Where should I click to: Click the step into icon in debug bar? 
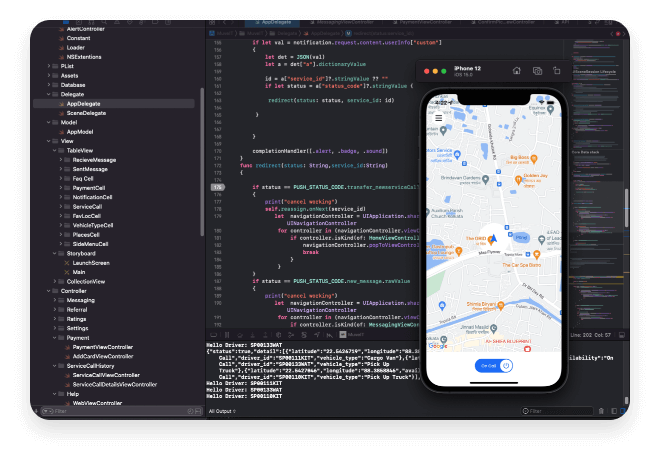[253, 335]
